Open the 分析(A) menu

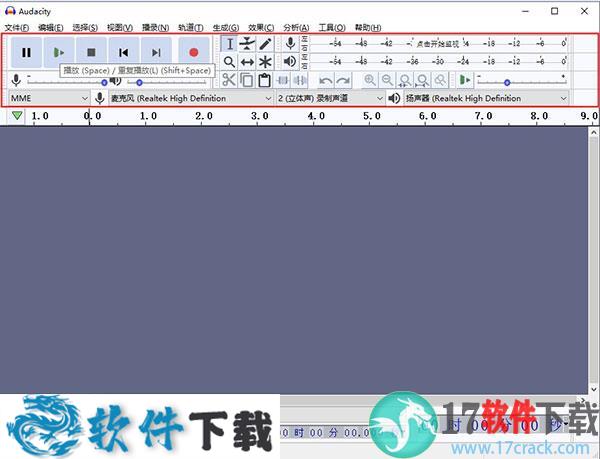coord(296,28)
